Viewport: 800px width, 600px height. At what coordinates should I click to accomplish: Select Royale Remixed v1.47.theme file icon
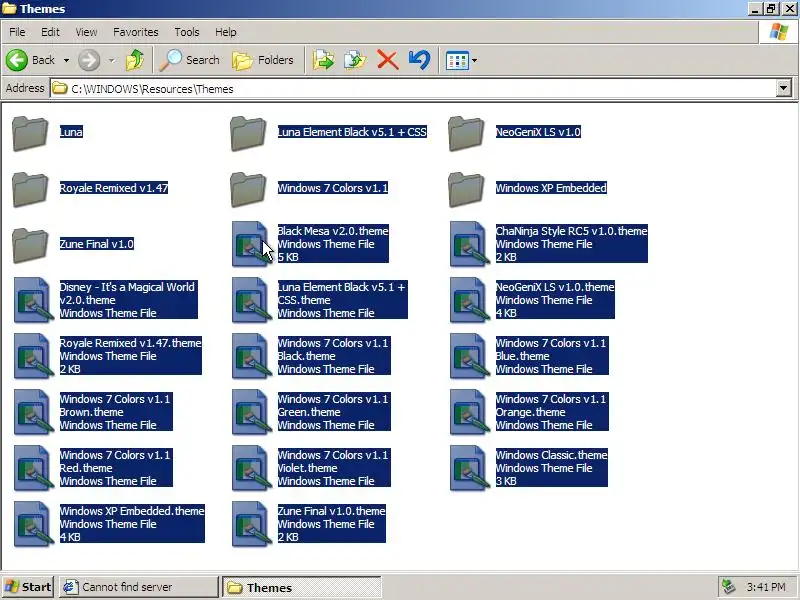pos(33,356)
